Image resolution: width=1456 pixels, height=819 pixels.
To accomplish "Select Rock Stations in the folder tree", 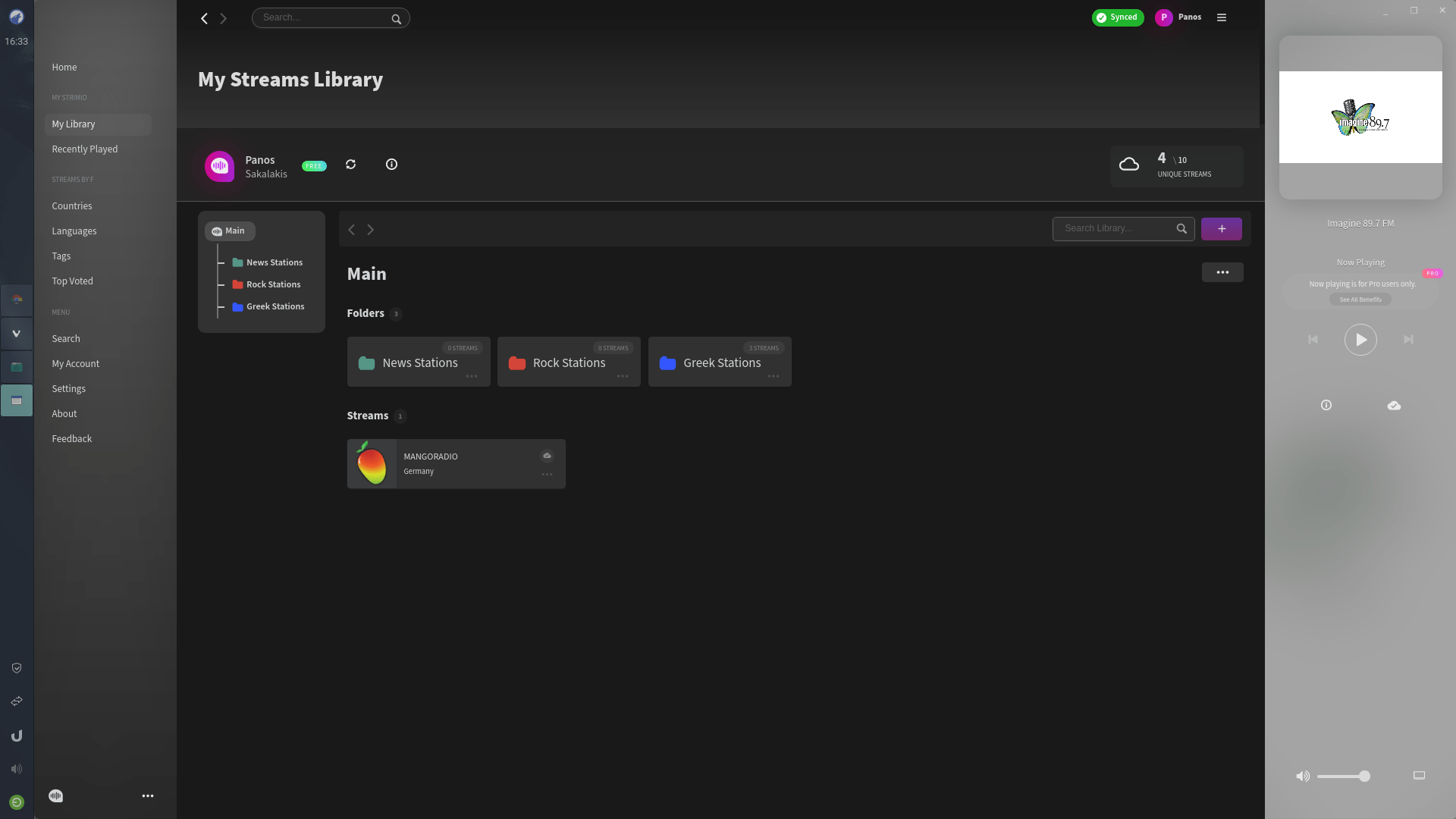I will (x=273, y=284).
